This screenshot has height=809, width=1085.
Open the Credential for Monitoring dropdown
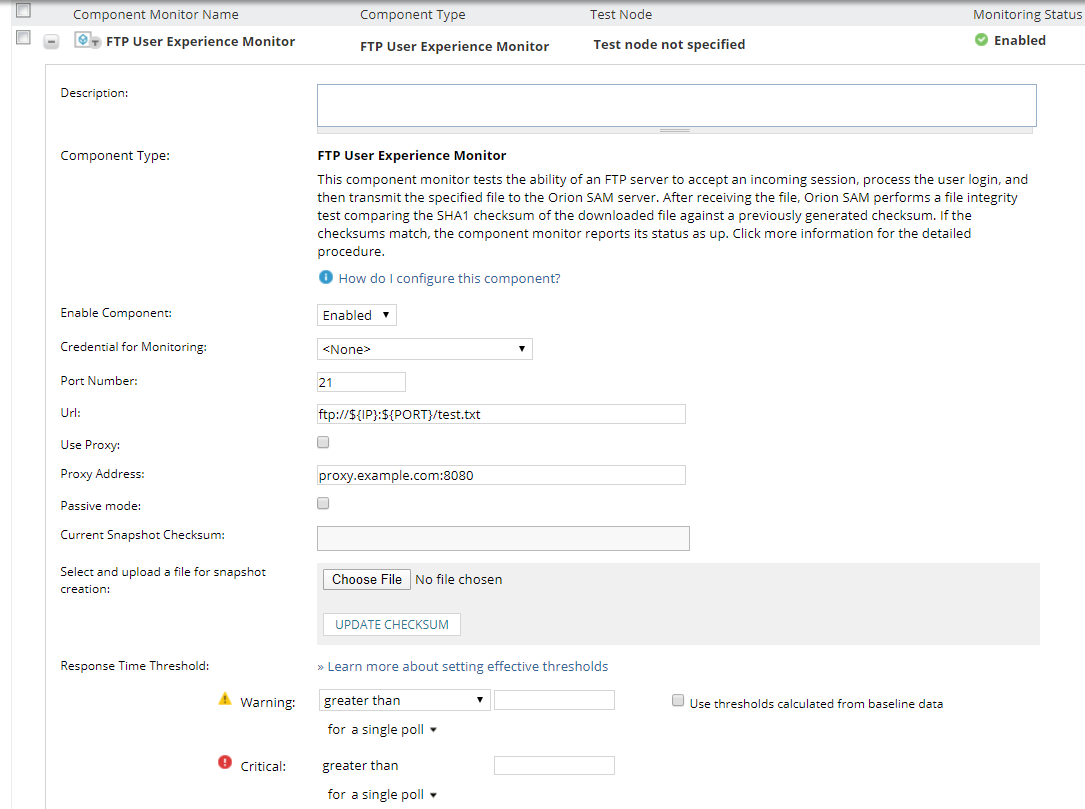[424, 349]
